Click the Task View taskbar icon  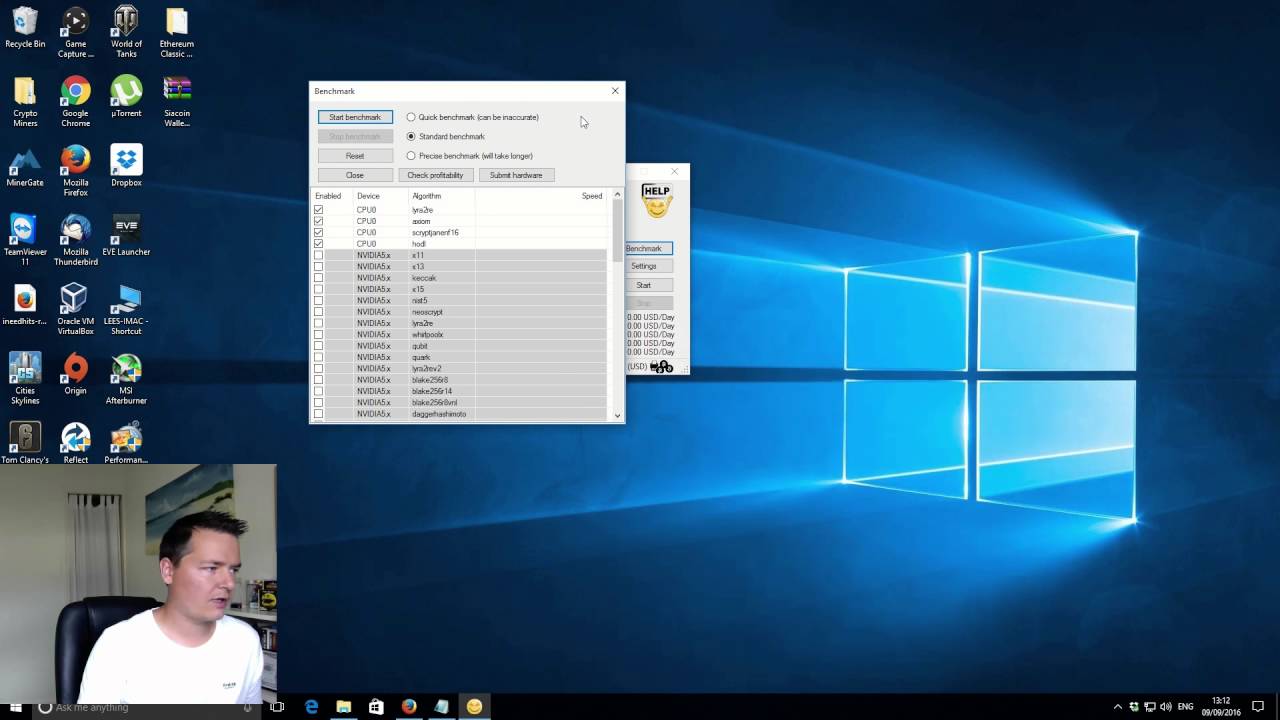[x=277, y=707]
